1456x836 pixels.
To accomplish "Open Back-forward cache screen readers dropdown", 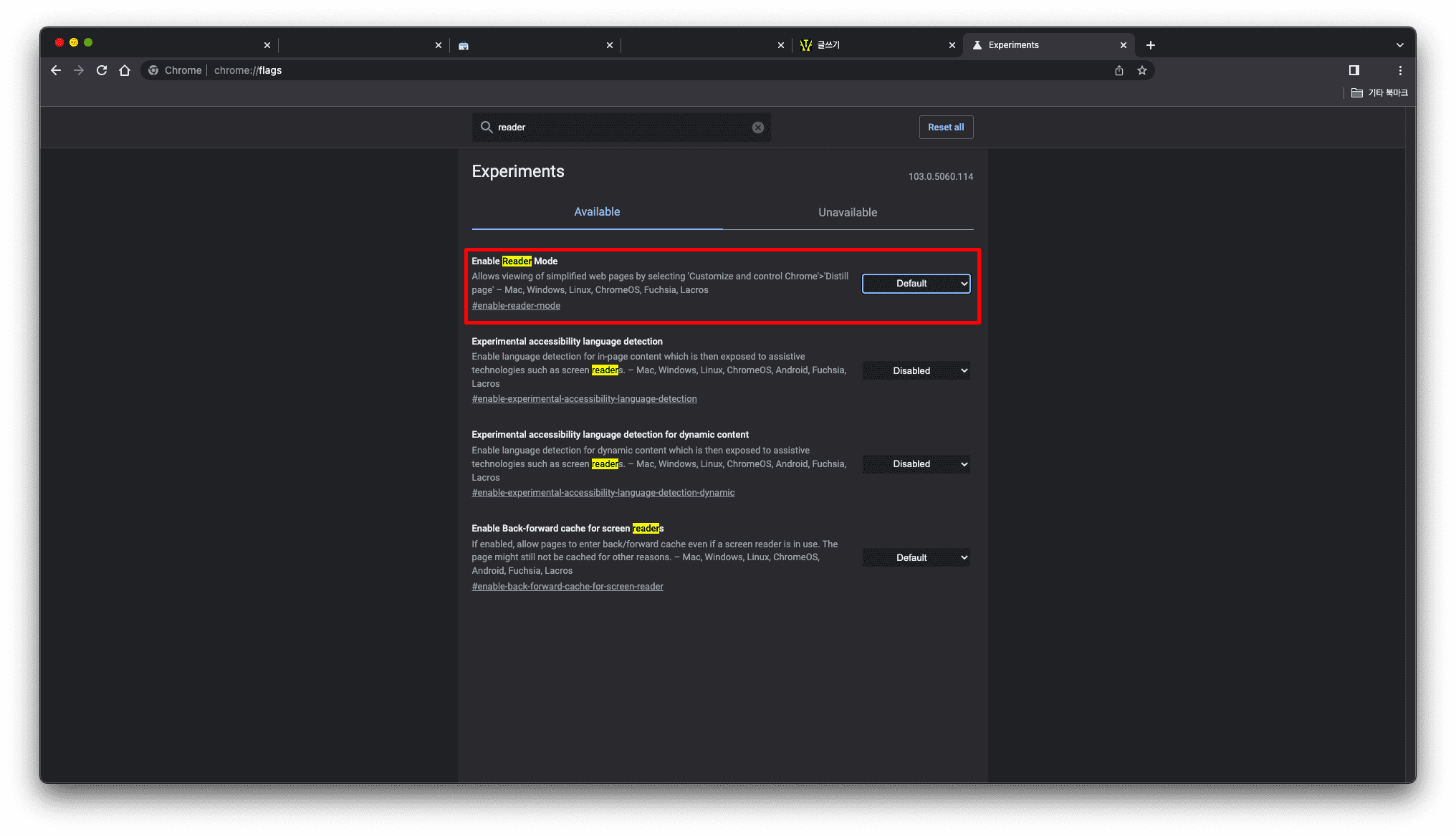I will (916, 558).
